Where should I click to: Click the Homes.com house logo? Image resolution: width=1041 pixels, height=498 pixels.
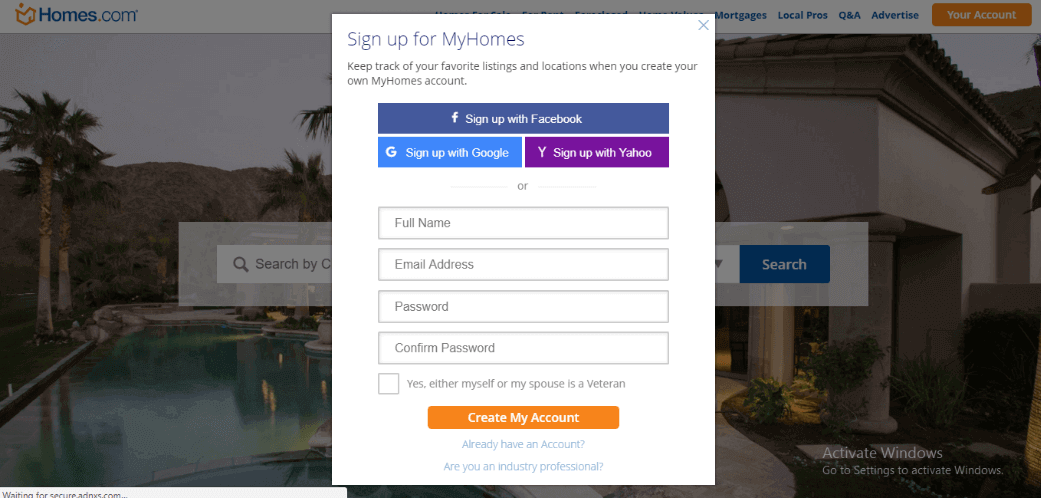click(x=25, y=14)
